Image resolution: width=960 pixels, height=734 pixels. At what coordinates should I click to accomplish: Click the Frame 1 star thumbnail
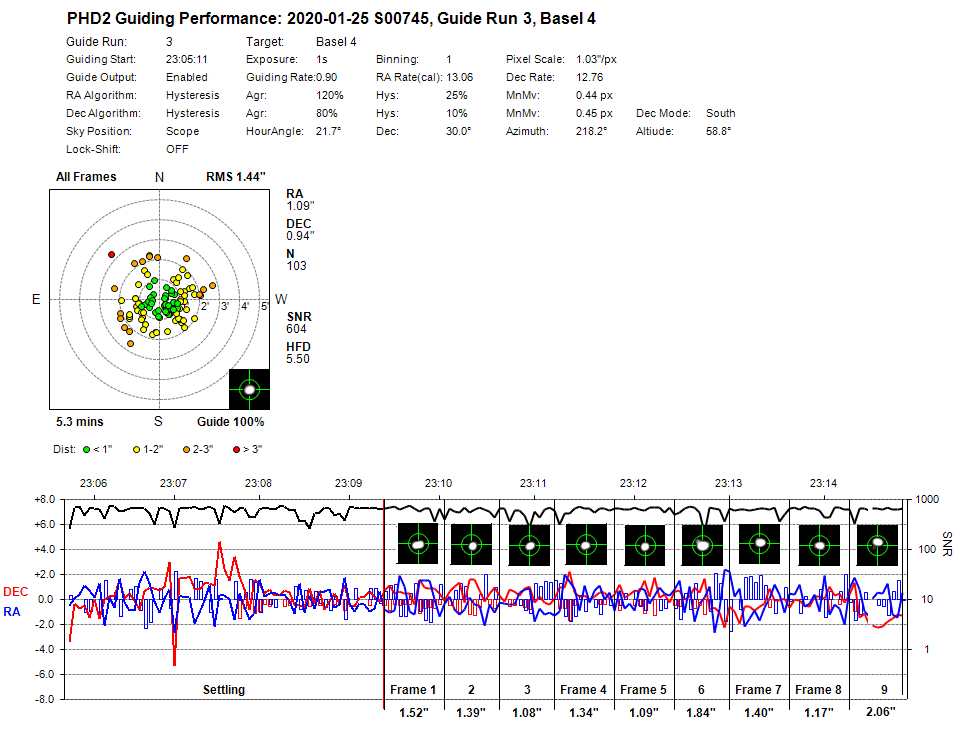418,544
